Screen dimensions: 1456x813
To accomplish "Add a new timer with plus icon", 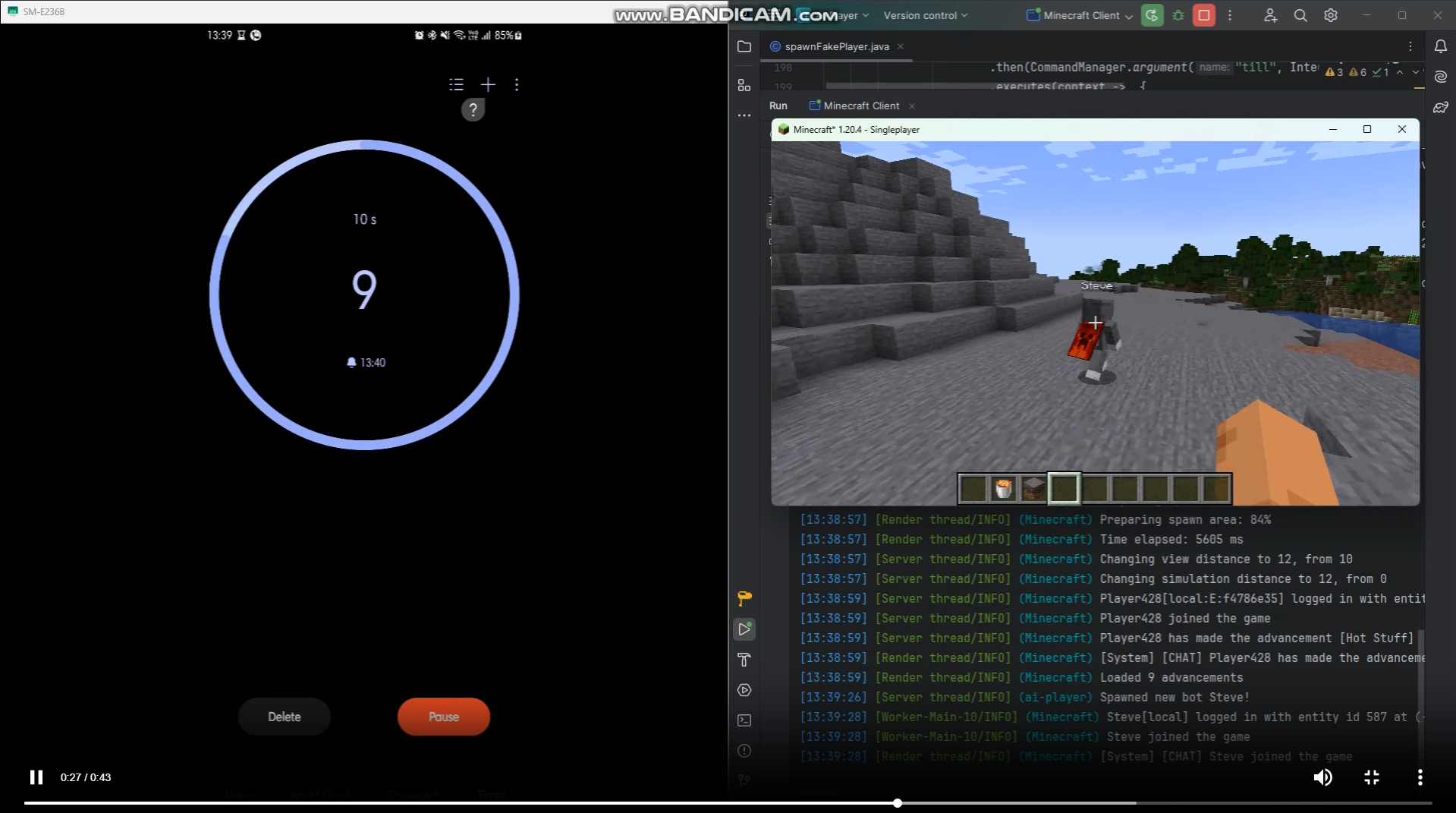I will 488,84.
